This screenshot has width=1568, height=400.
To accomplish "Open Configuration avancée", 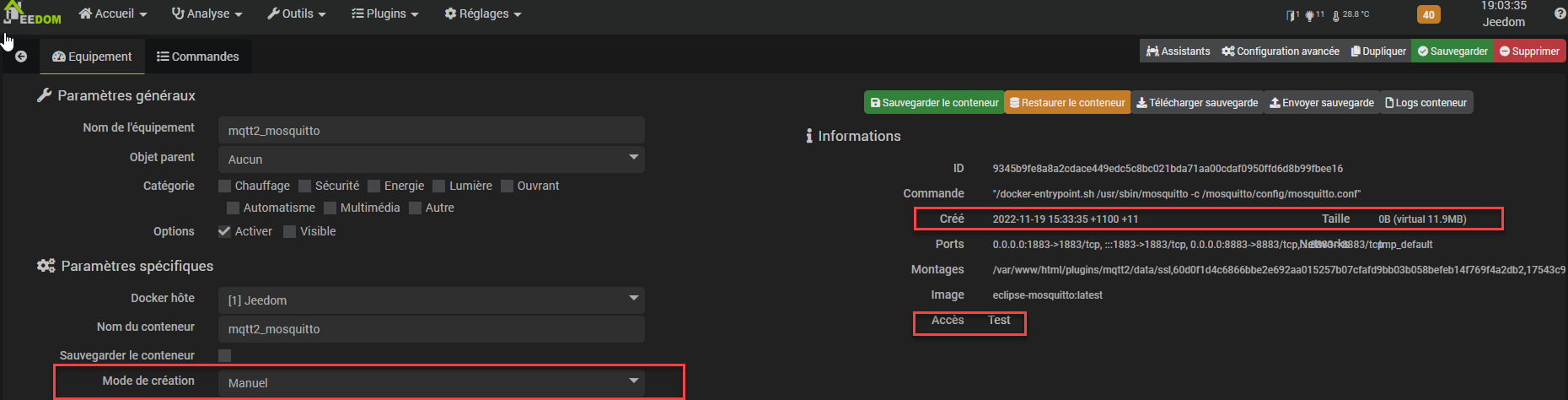I will point(1281,51).
